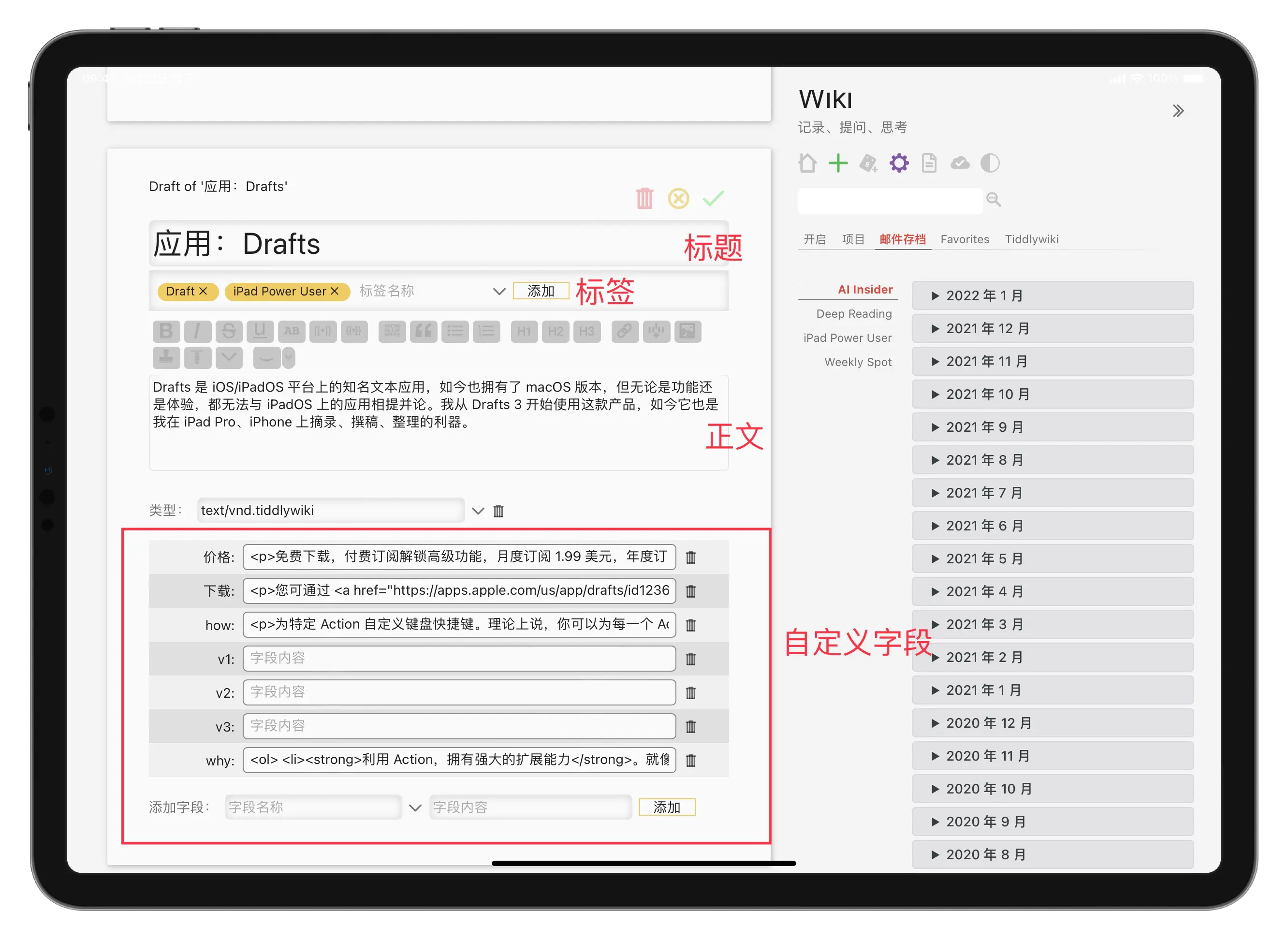Delete the draft with red trash icon
The width and height of the screenshot is (1288, 940).
pyautogui.click(x=644, y=198)
